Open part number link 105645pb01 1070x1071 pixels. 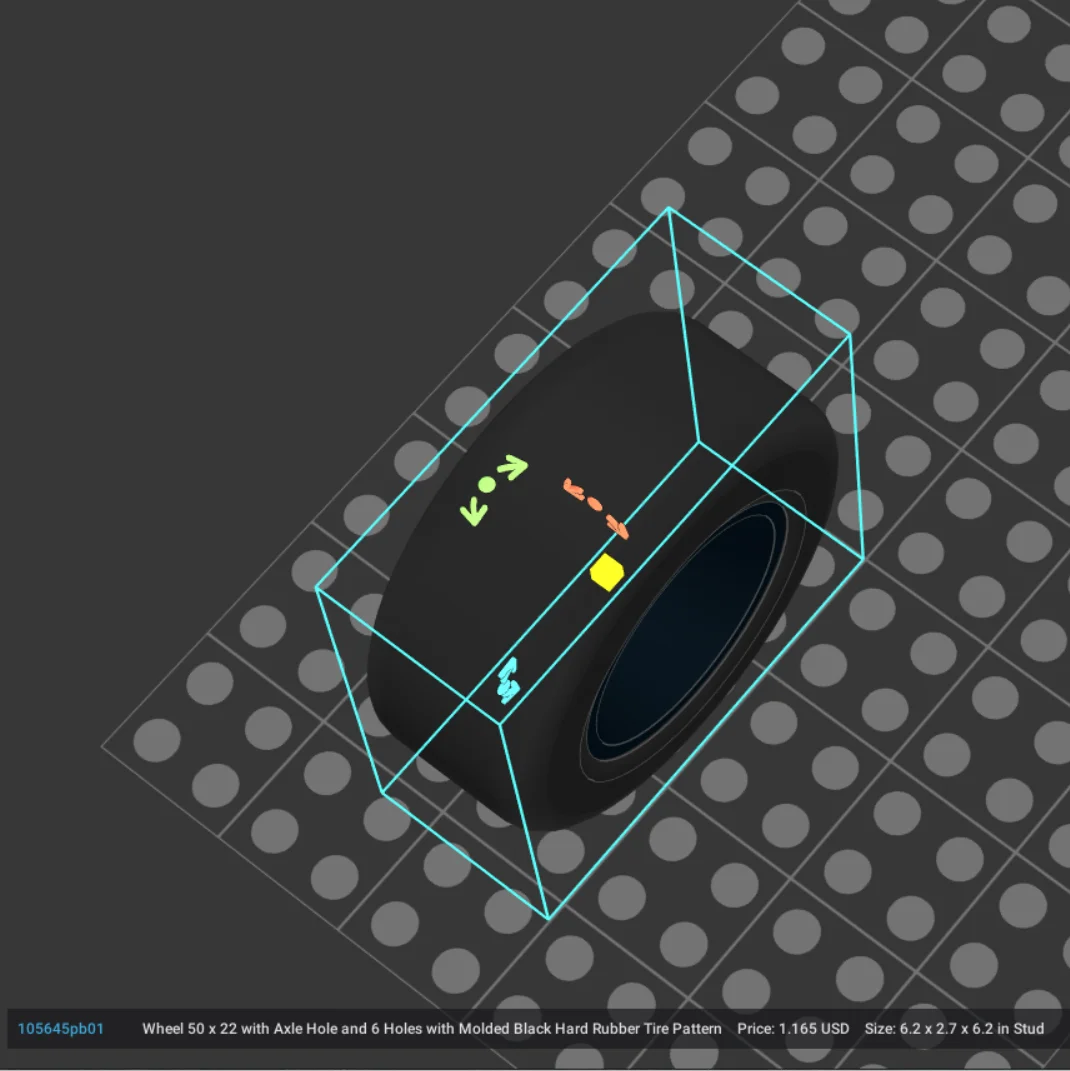(61, 1029)
